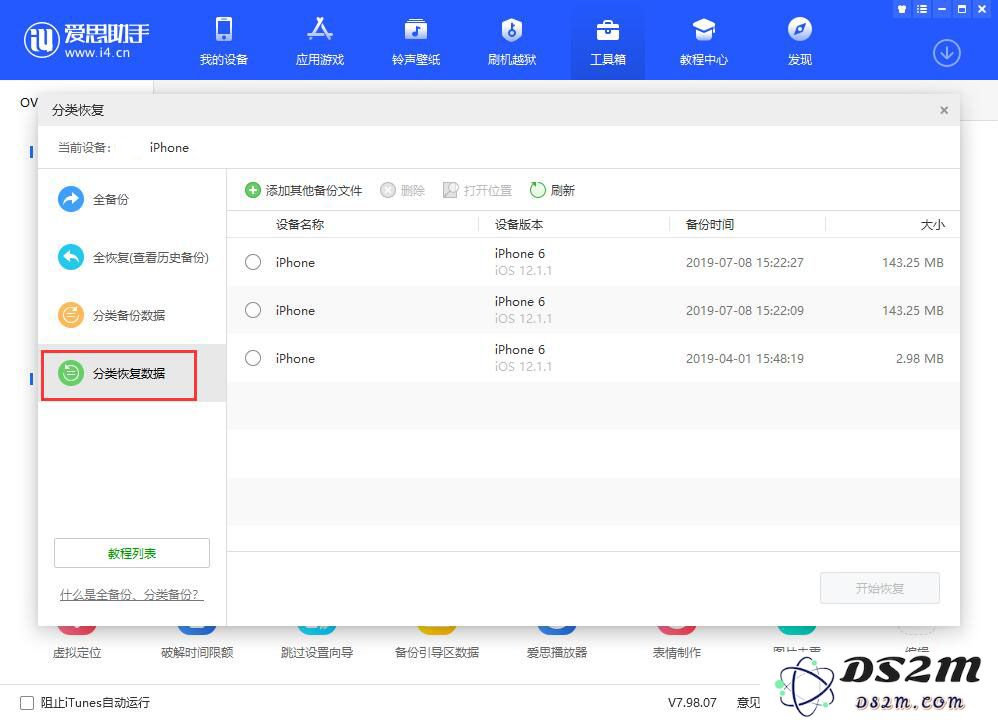Image resolution: width=998 pixels, height=720 pixels.
Task: Select 全恢复(查看历史备份) option
Action: pos(132,257)
